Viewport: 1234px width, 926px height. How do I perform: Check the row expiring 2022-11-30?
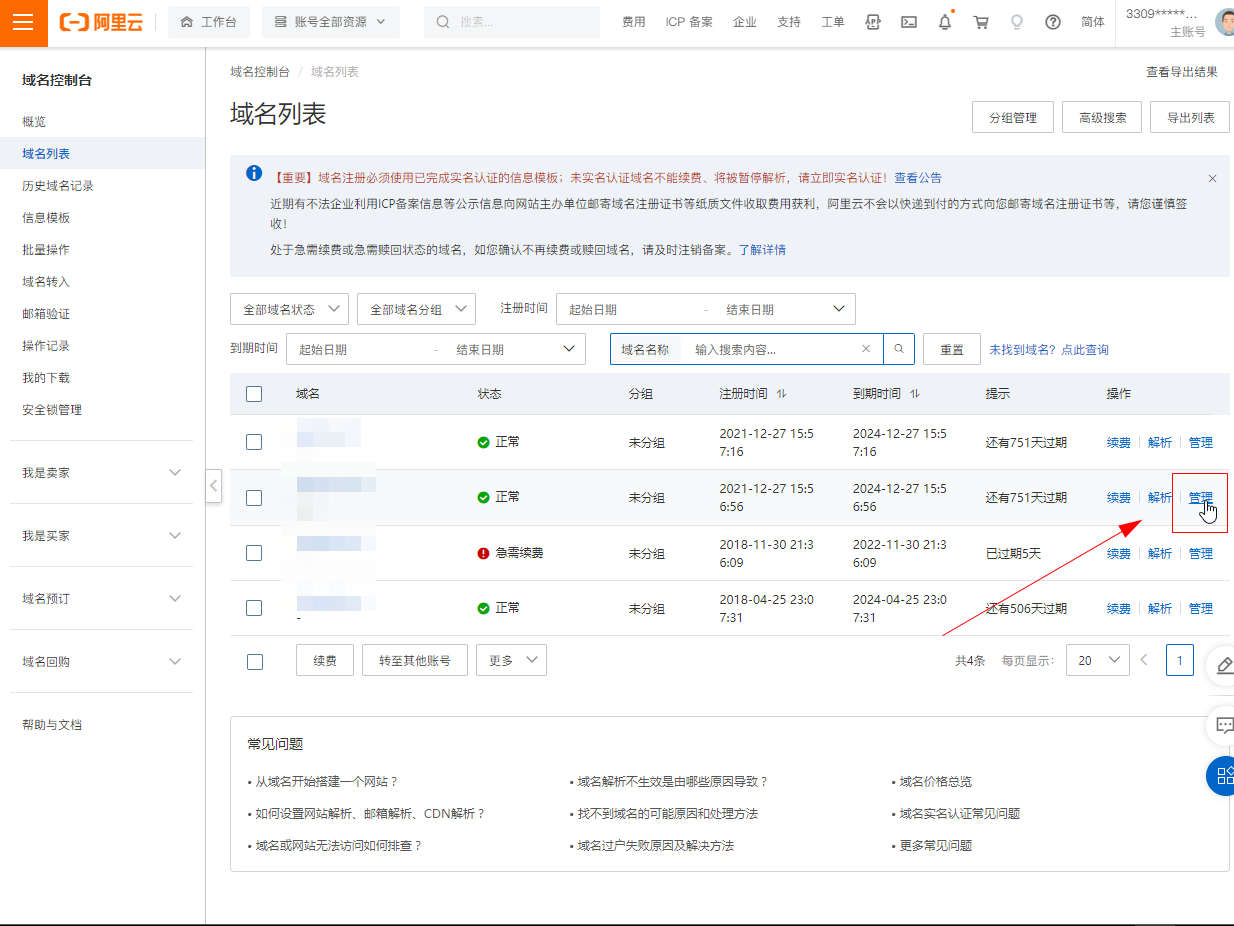(254, 553)
